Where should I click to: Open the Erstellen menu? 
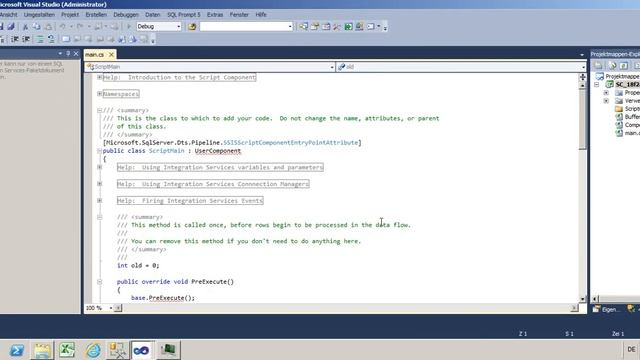[96, 15]
